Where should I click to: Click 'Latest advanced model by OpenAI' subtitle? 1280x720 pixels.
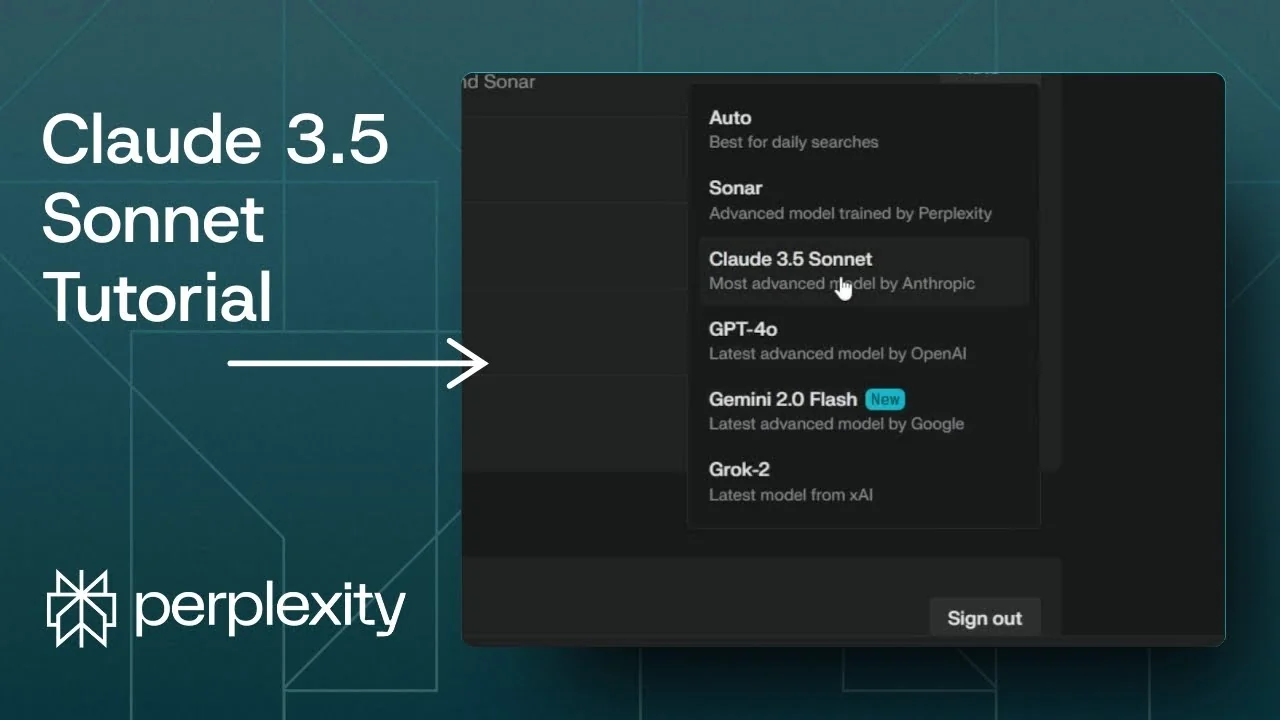[x=836, y=353]
